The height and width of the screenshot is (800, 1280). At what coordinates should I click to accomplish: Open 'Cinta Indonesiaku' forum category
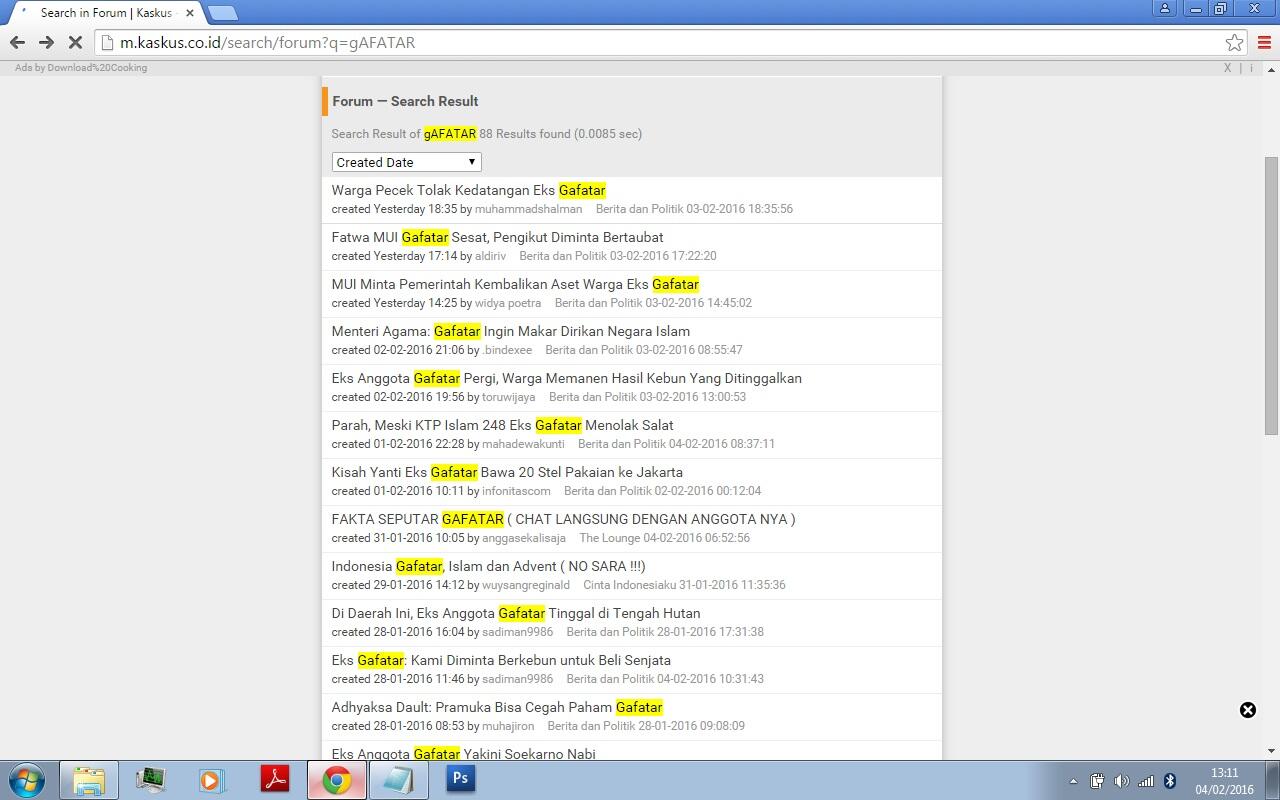point(631,585)
